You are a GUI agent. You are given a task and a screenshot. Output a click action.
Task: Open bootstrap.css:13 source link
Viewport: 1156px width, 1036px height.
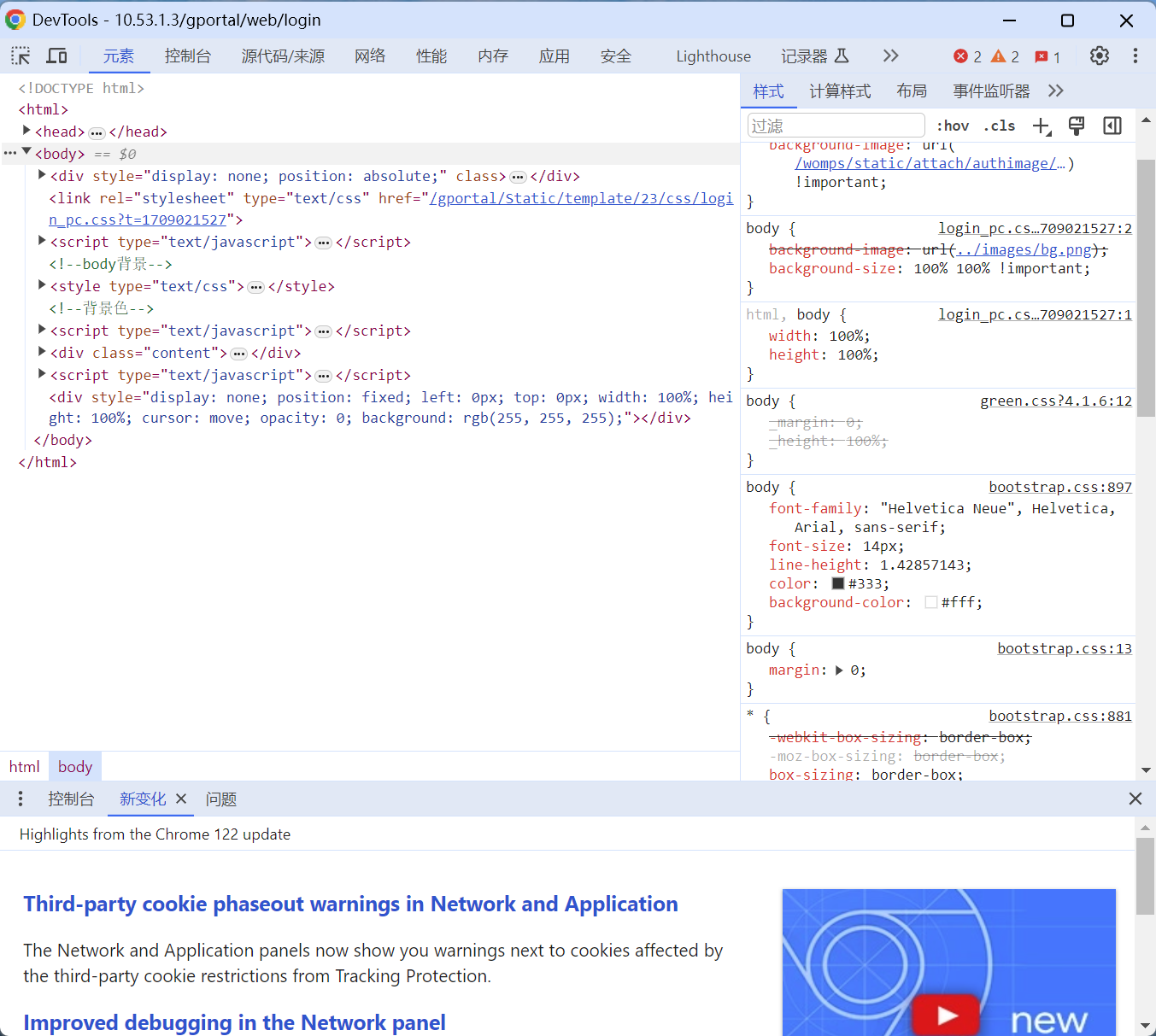[1065, 648]
